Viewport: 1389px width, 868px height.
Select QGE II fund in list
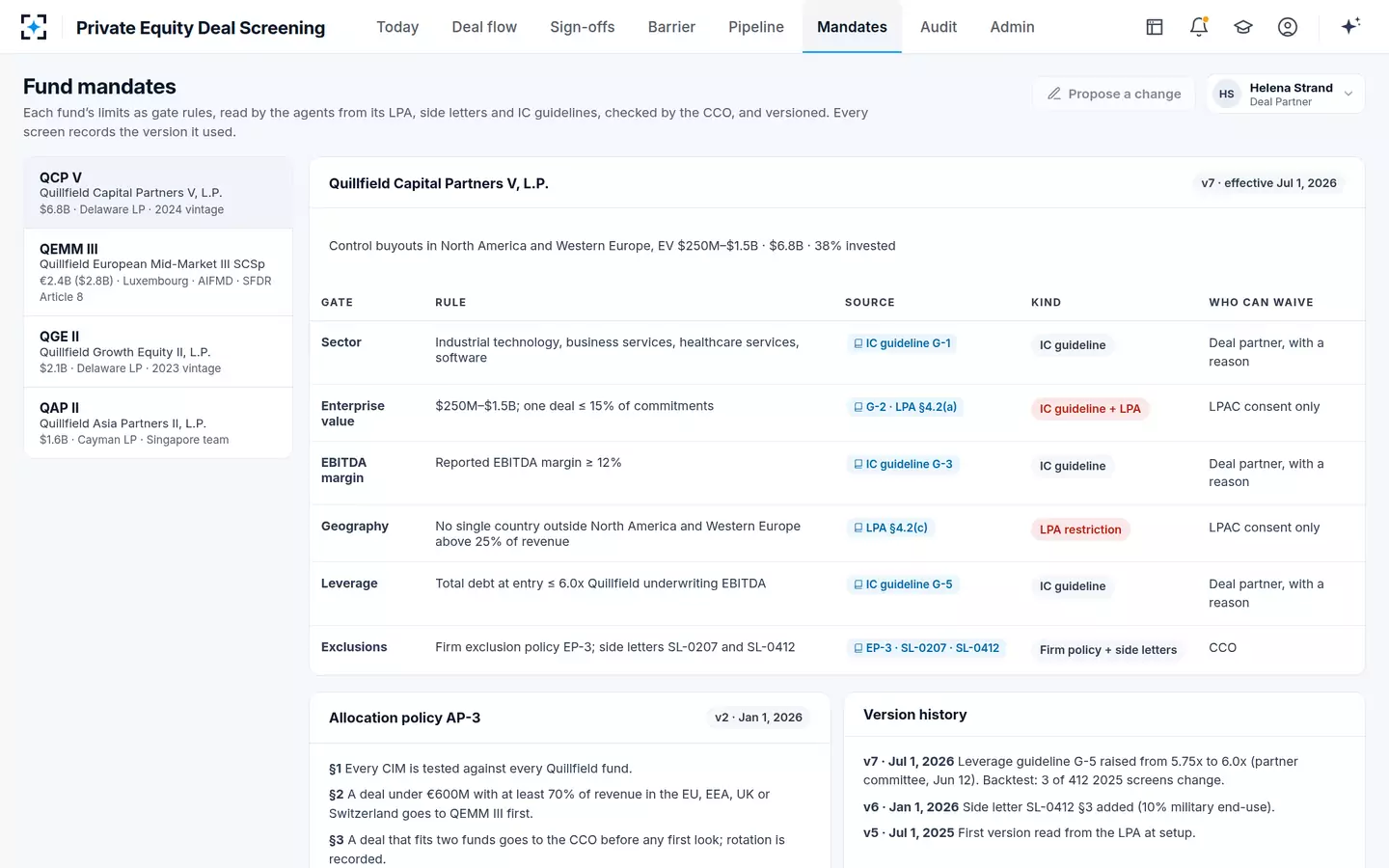pyautogui.click(x=158, y=352)
